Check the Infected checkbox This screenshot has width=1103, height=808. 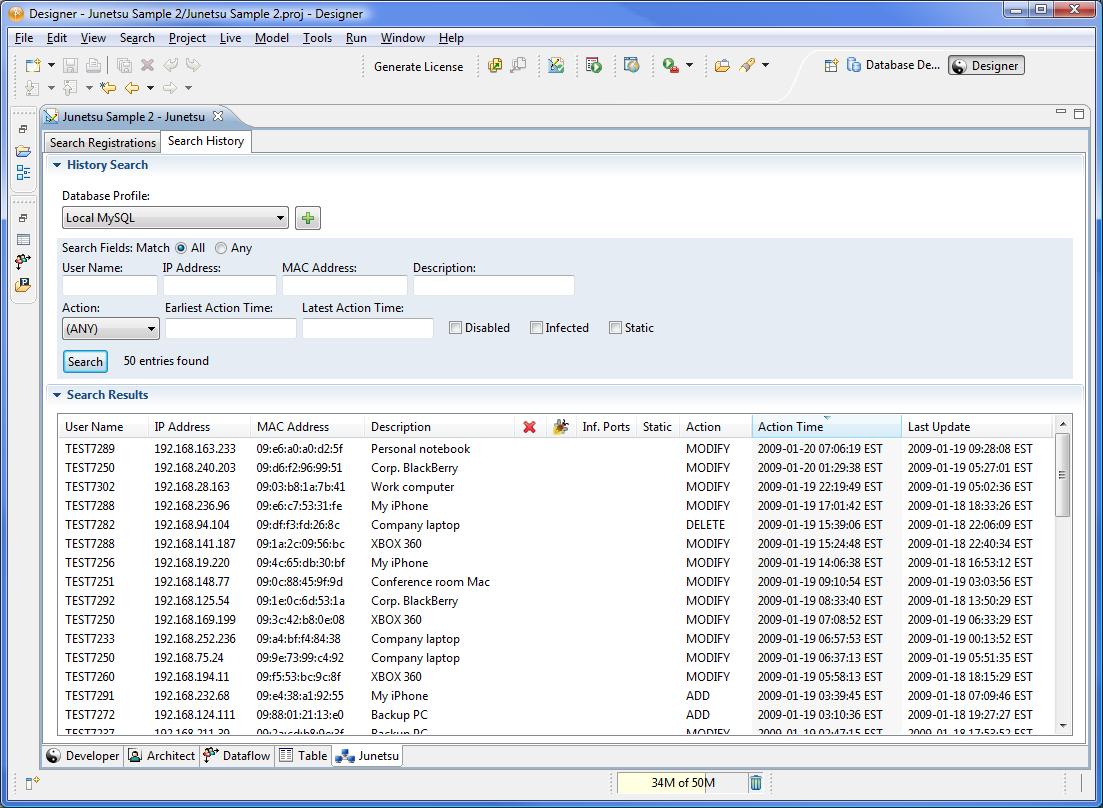[x=536, y=328]
